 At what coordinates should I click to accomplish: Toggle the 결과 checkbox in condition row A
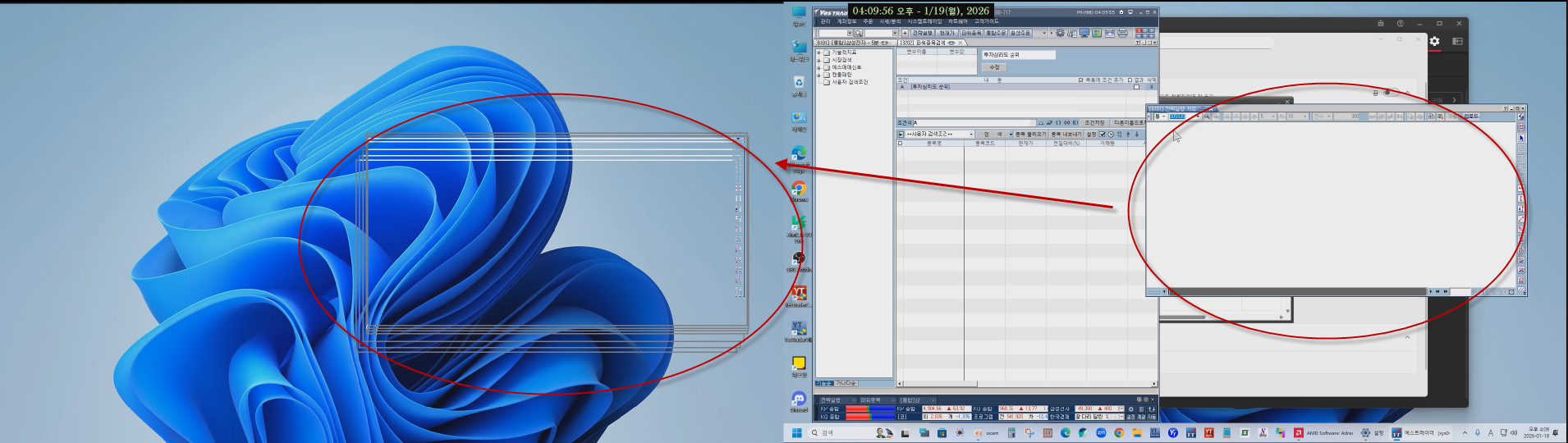pyautogui.click(x=1136, y=87)
